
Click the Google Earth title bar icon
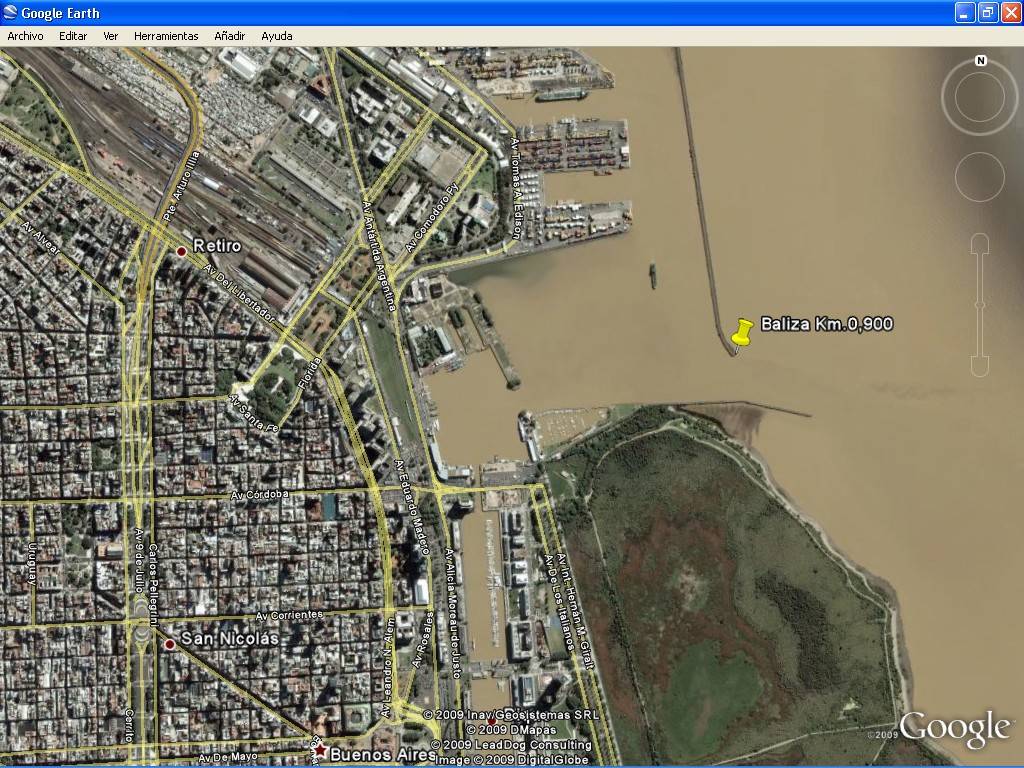click(10, 12)
